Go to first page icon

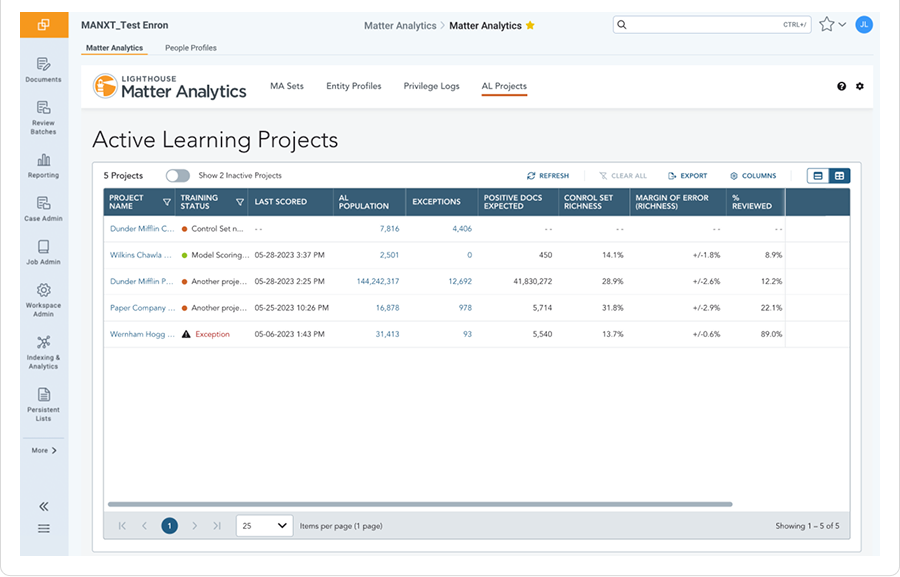point(122,526)
